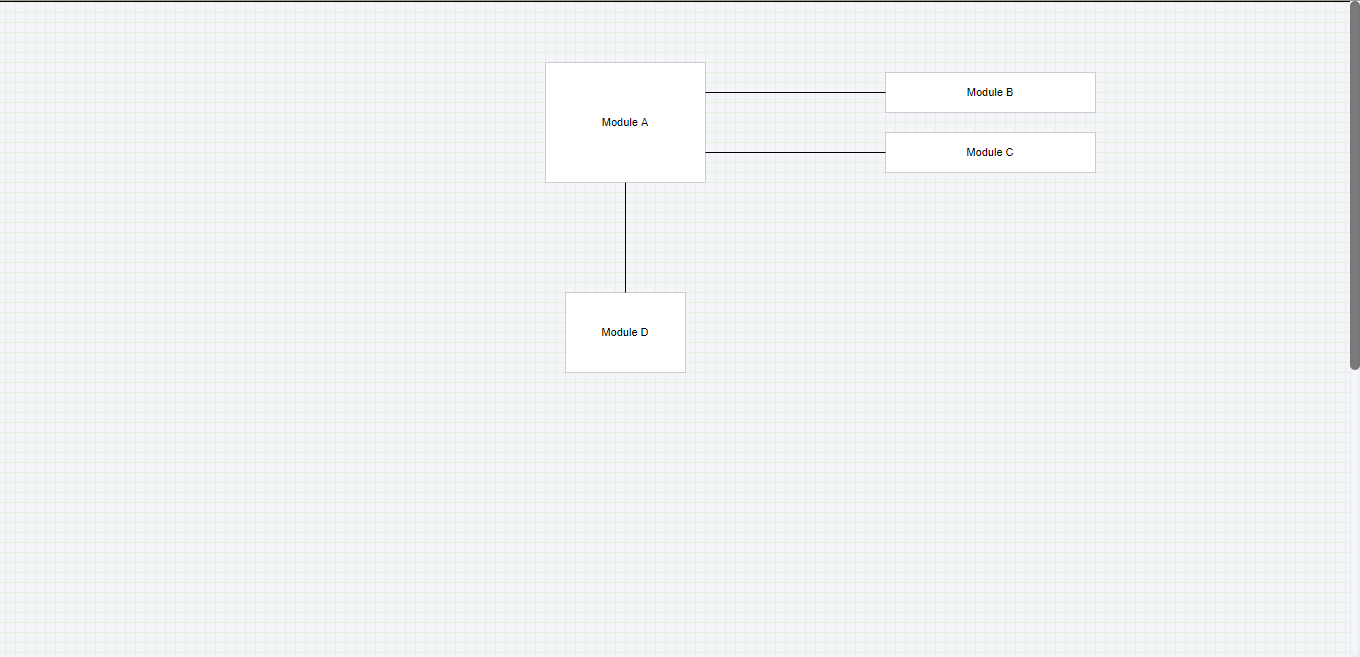The height and width of the screenshot is (657, 1360).
Task: Click the vertical connector between Module A and Module D
Action: [625, 237]
